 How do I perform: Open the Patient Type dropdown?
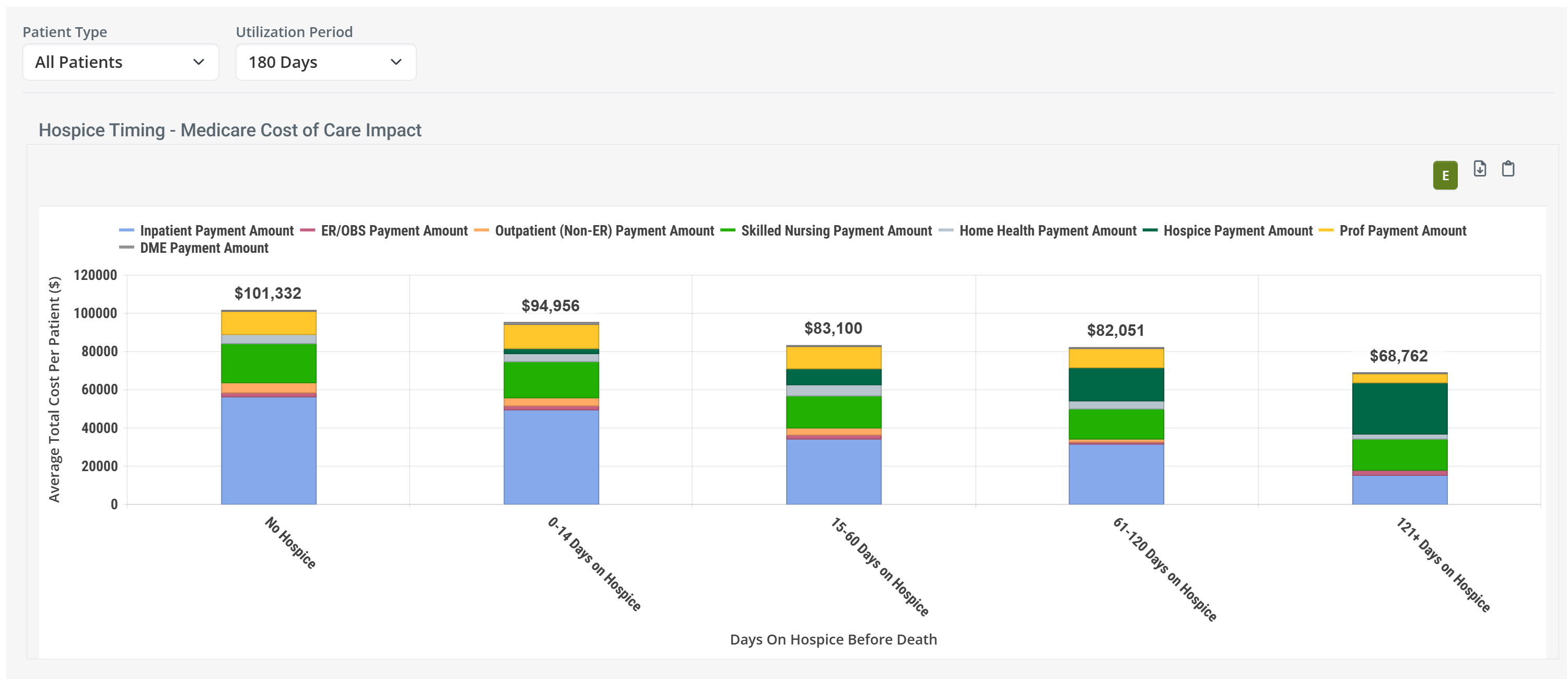[x=121, y=62]
